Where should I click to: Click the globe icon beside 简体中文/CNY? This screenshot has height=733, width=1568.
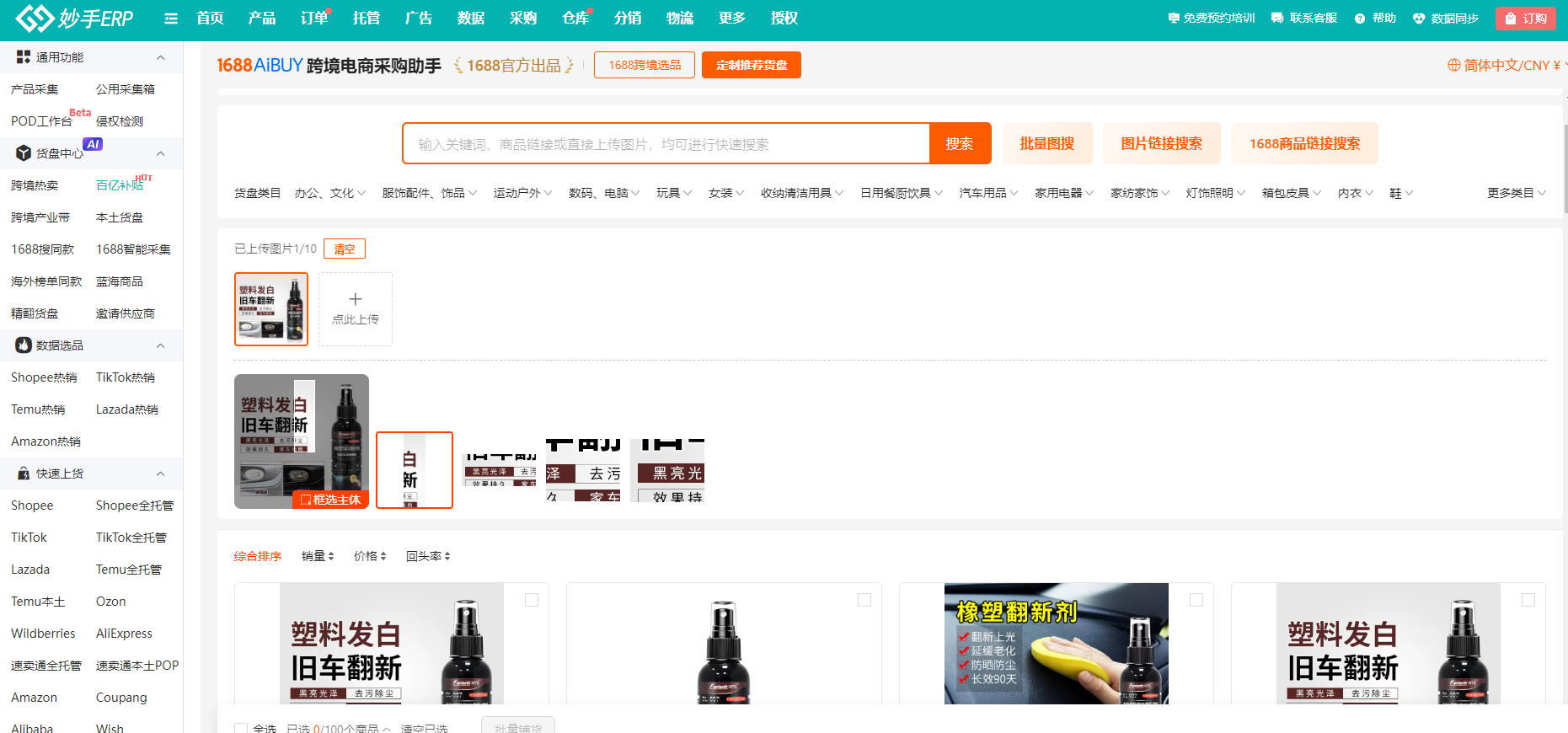pyautogui.click(x=1453, y=65)
